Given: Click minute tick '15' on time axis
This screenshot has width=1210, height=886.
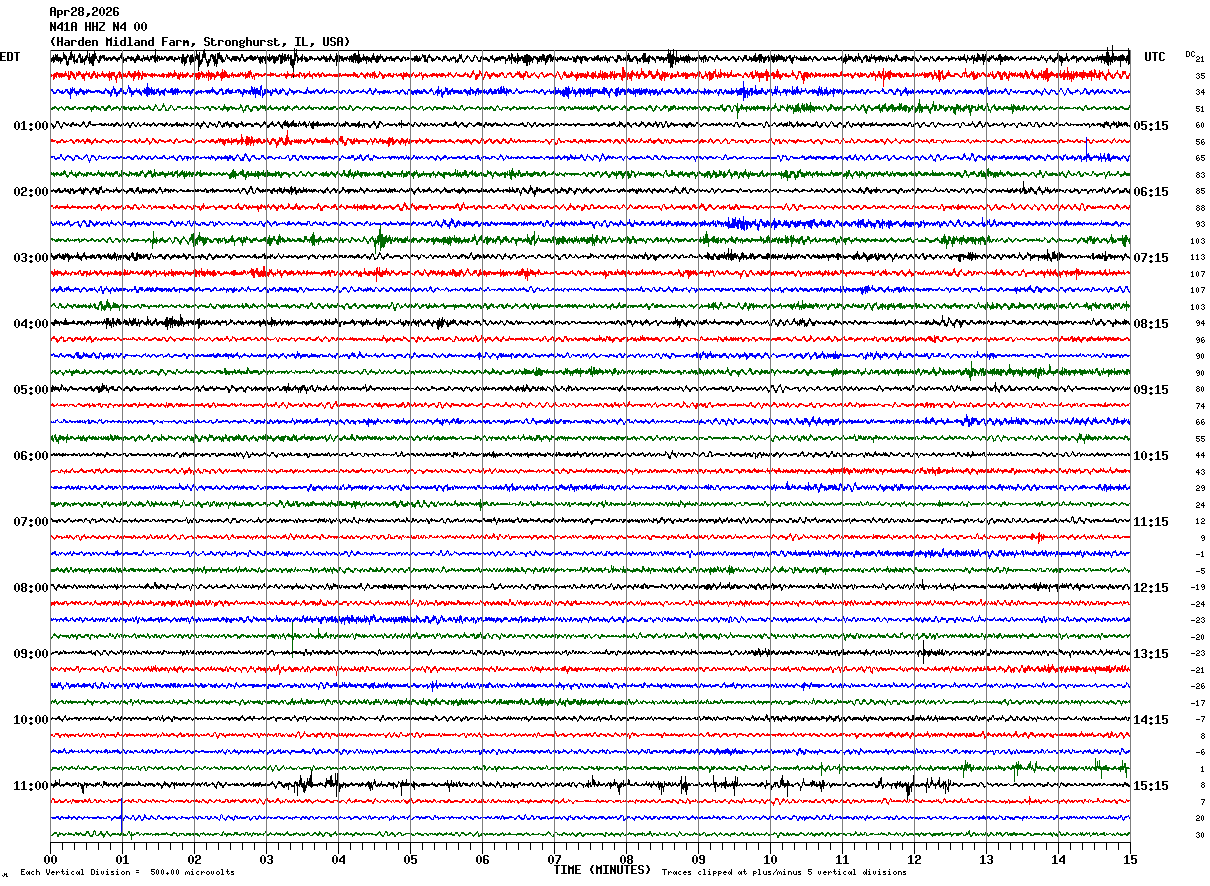Looking at the screenshot, I should (x=1130, y=859).
